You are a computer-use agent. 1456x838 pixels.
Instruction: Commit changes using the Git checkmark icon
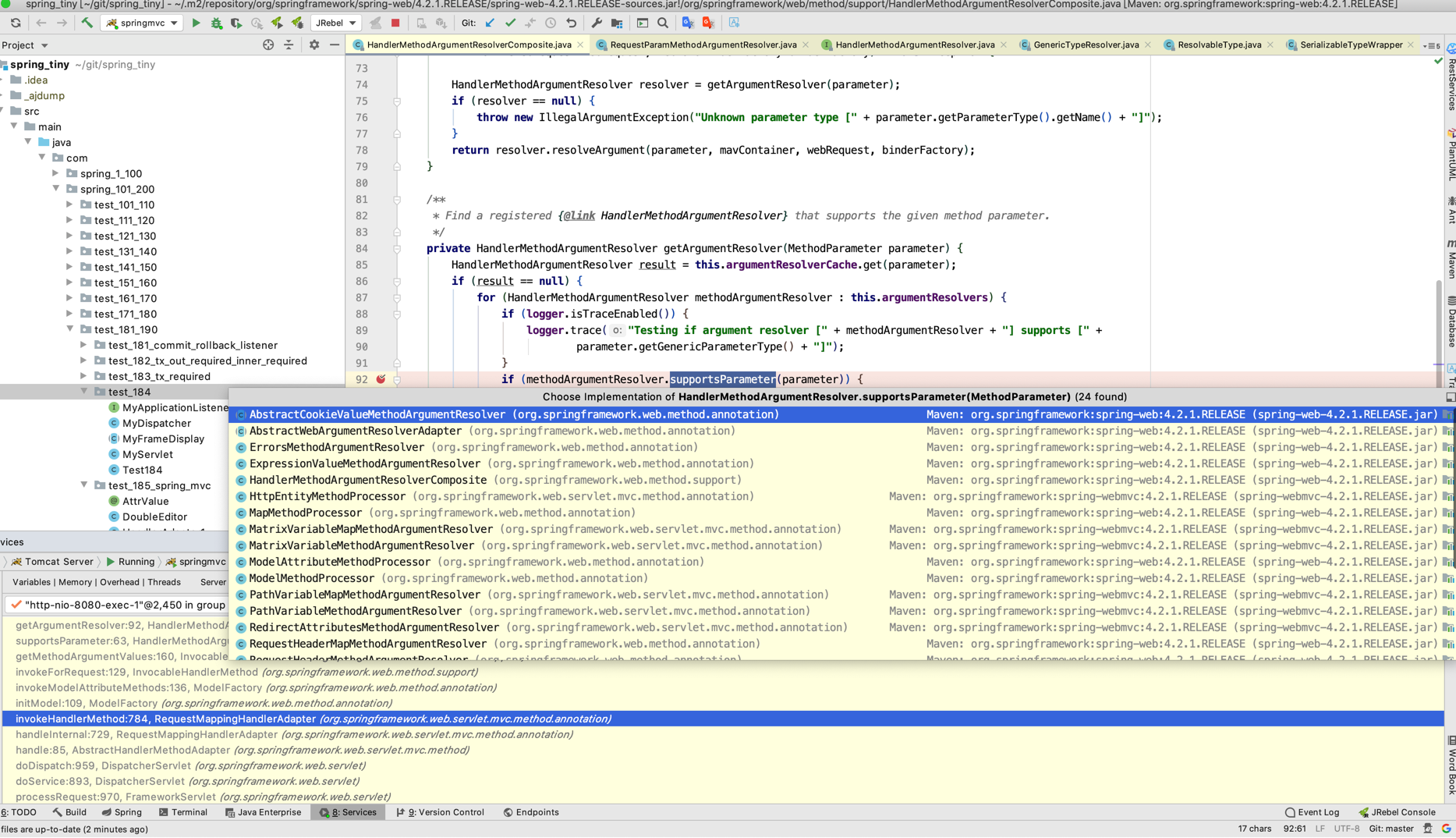tap(511, 23)
